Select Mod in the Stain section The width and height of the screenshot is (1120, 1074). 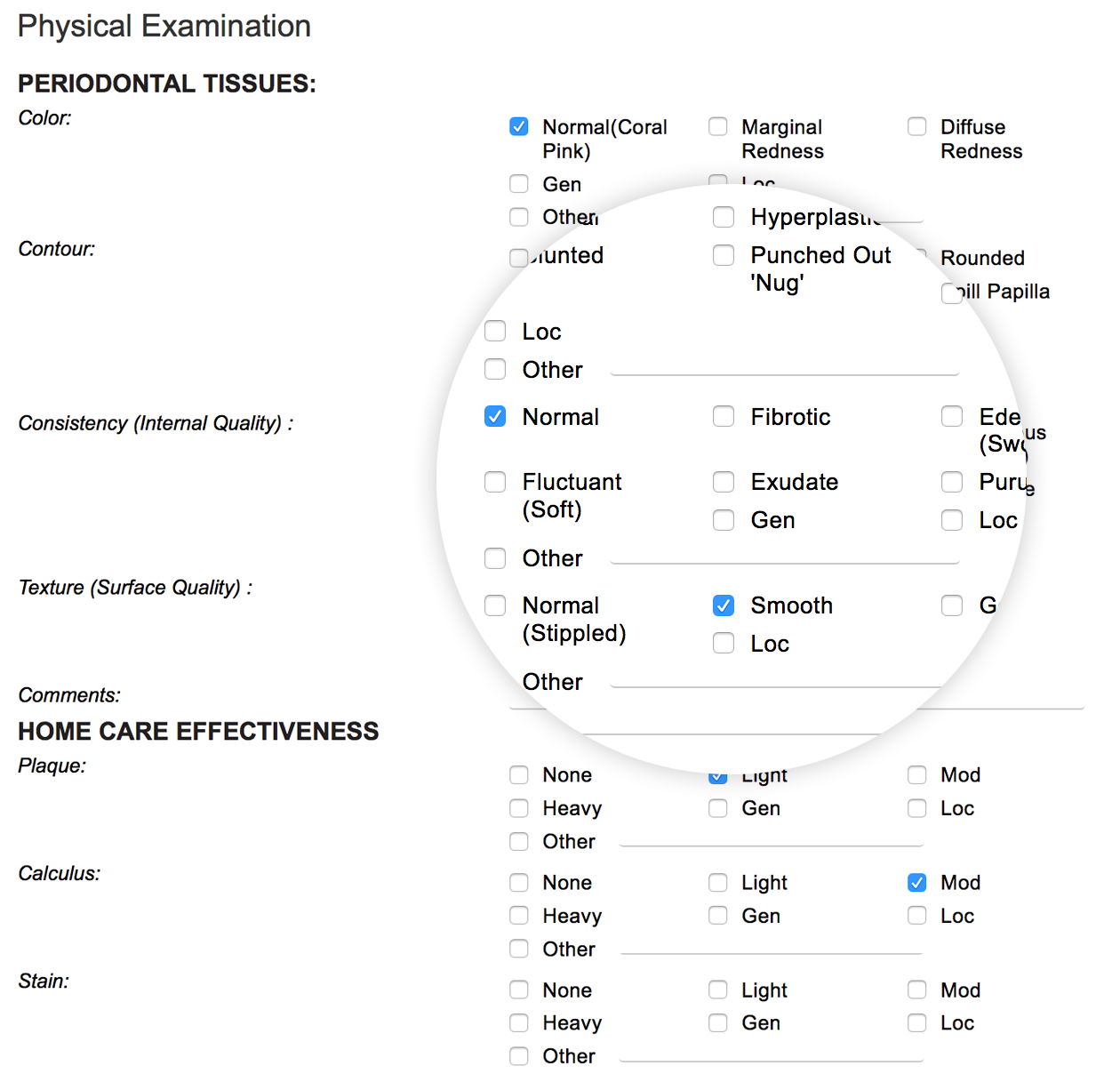pyautogui.click(x=917, y=990)
